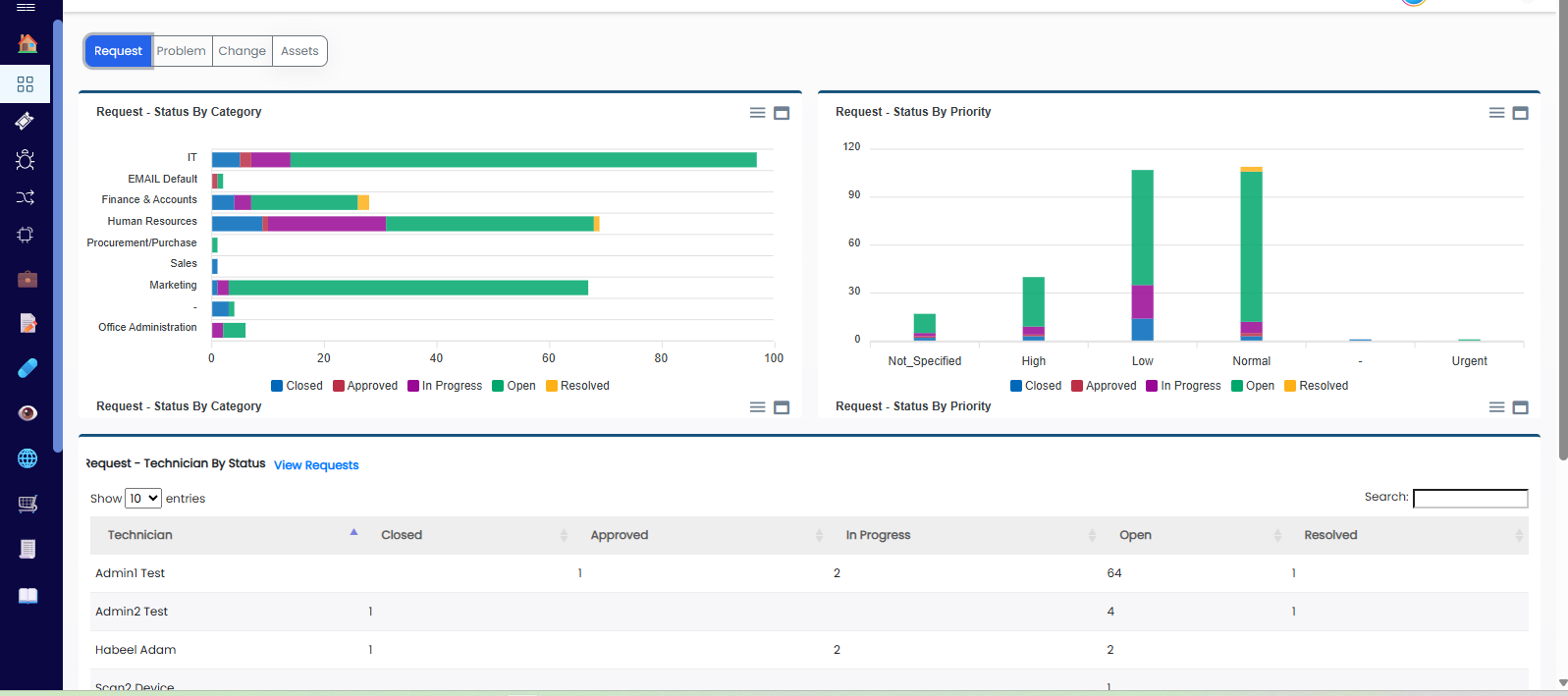
Task: Sort table by Resolved column
Action: click(1408, 535)
